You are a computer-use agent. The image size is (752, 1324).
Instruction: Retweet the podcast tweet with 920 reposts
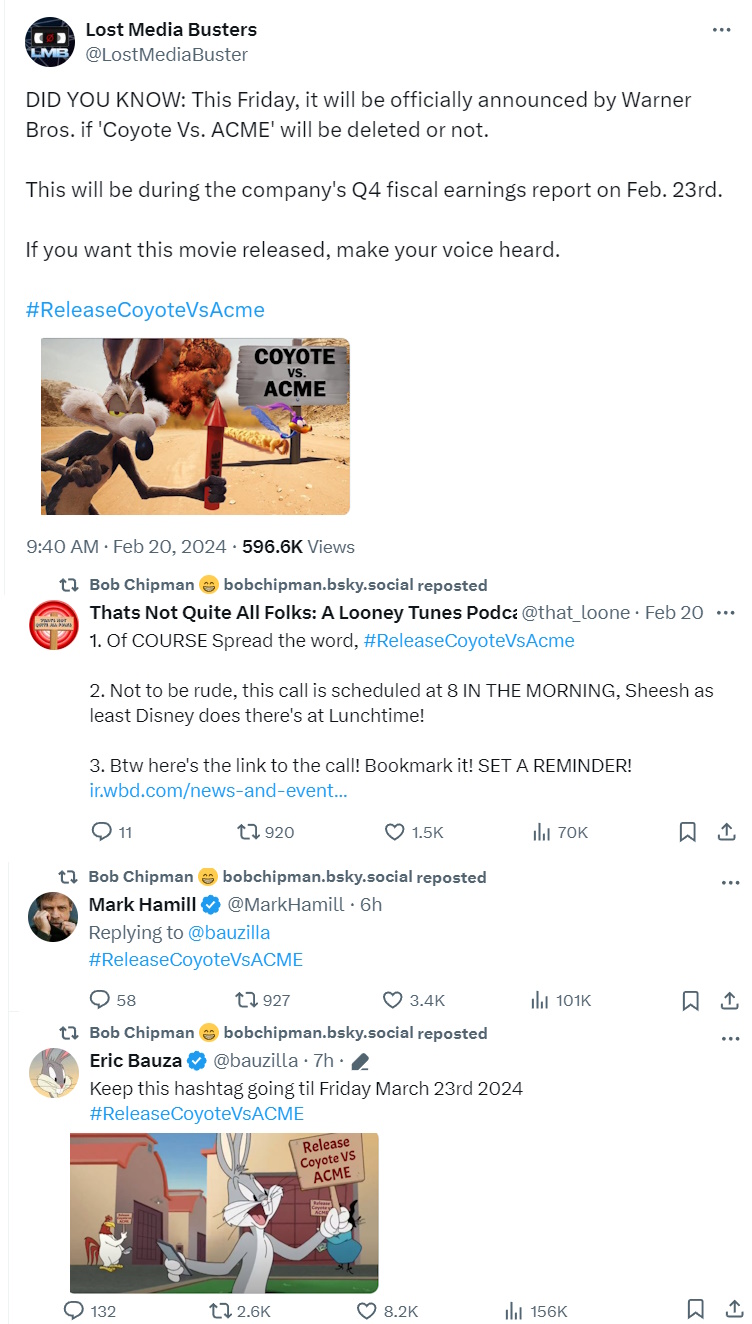[265, 832]
